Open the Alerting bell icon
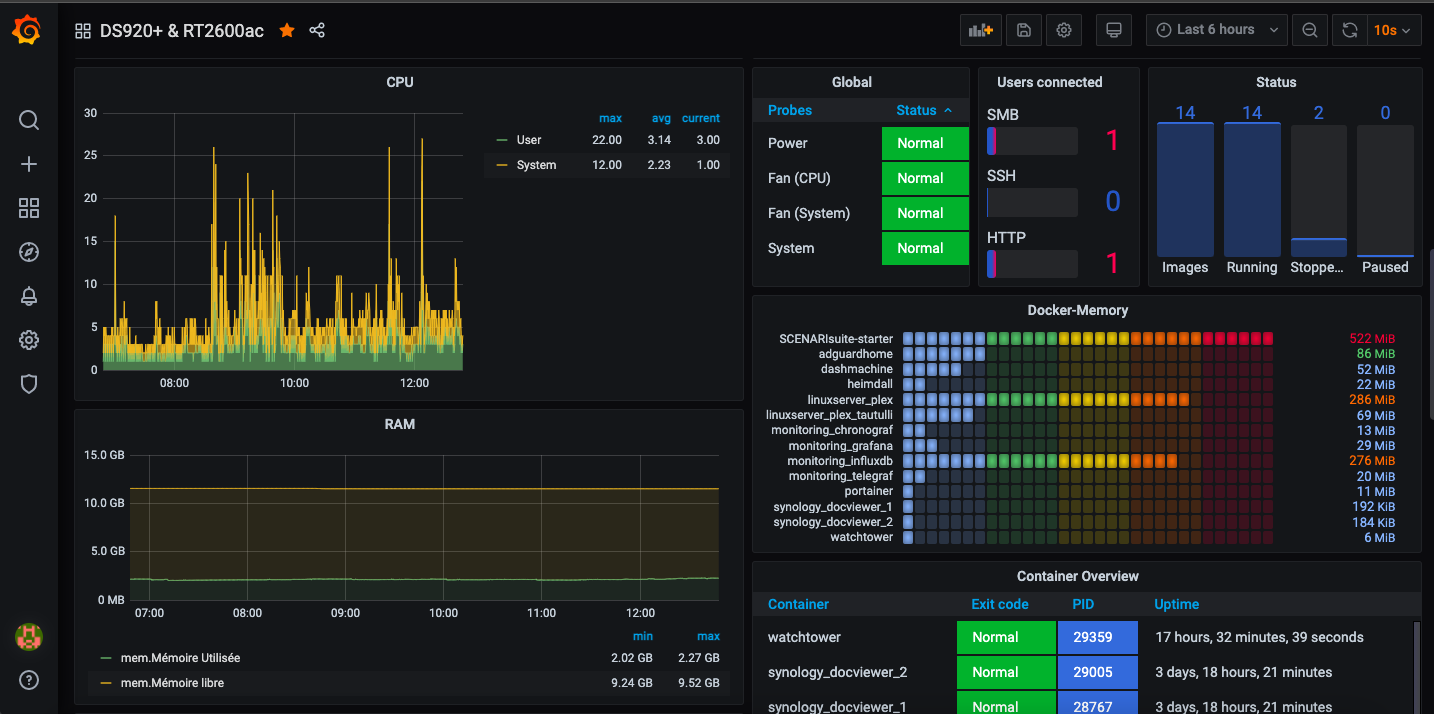Viewport: 1434px width, 714px height. [x=29, y=296]
